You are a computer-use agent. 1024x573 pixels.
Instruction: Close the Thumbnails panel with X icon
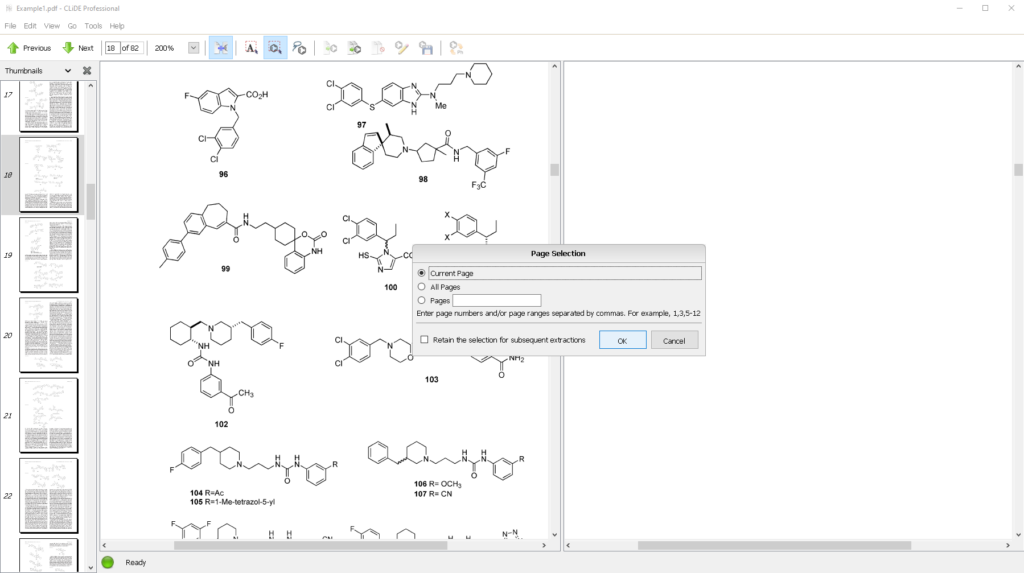click(87, 71)
